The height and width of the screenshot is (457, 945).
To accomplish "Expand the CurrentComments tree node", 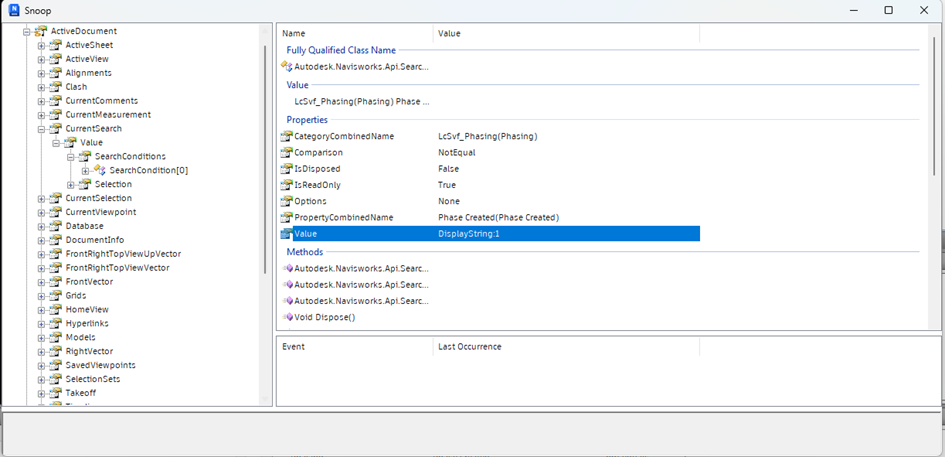I will click(41, 101).
